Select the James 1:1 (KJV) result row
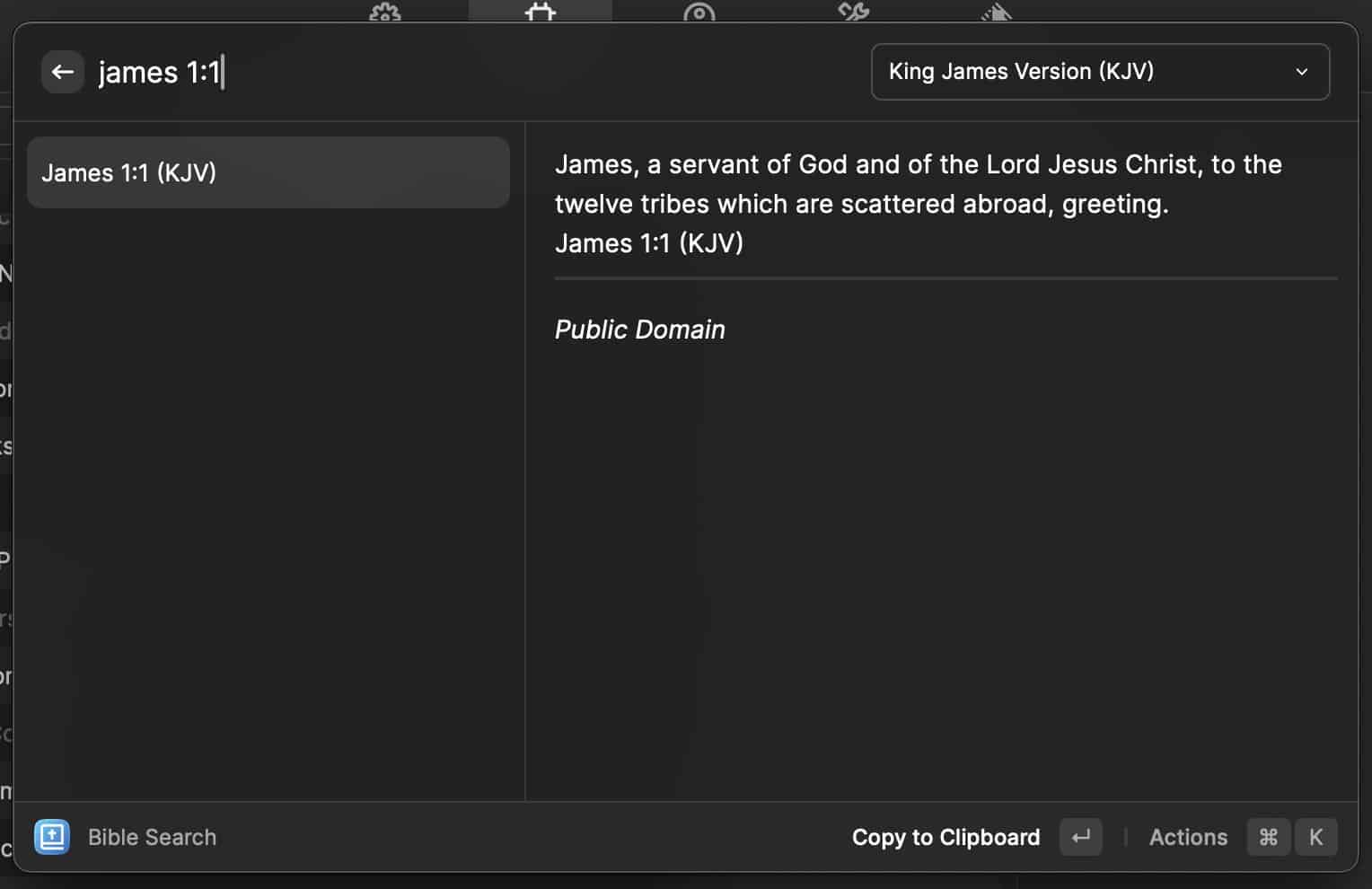This screenshot has height=889, width=1372. tap(268, 172)
